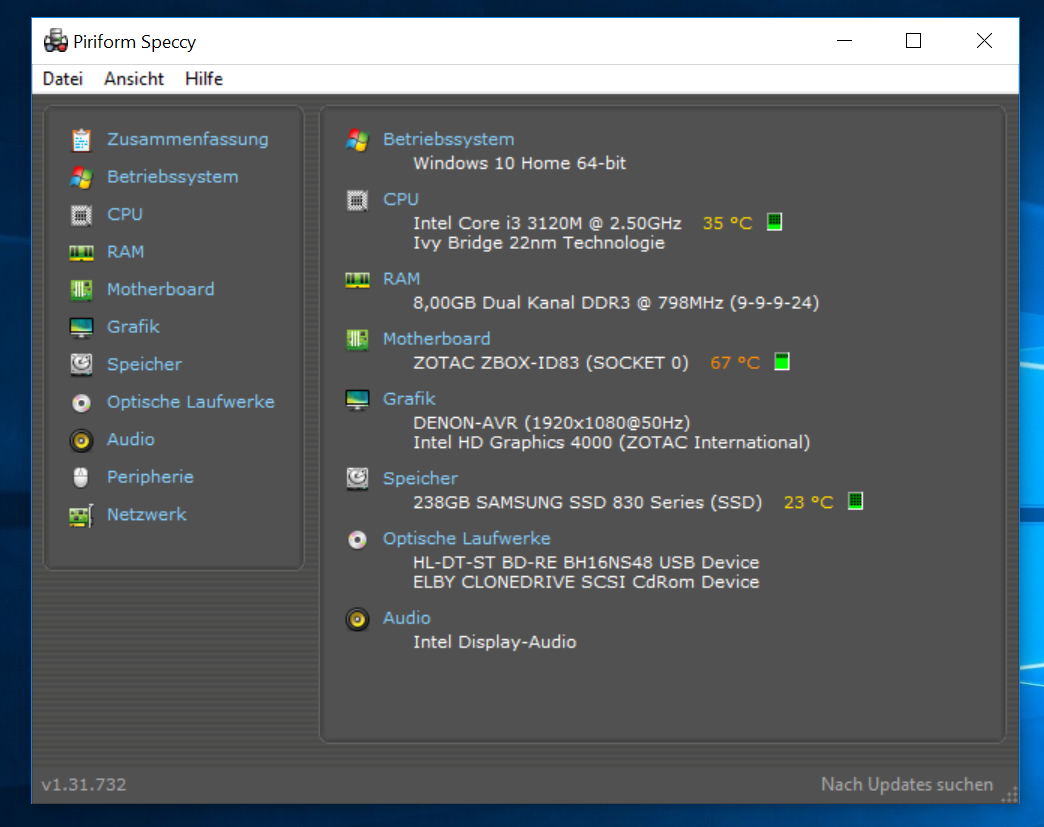Screen dimensions: 1044x827
Task: Click the green CPU temperature indicator icon
Action: (x=774, y=222)
